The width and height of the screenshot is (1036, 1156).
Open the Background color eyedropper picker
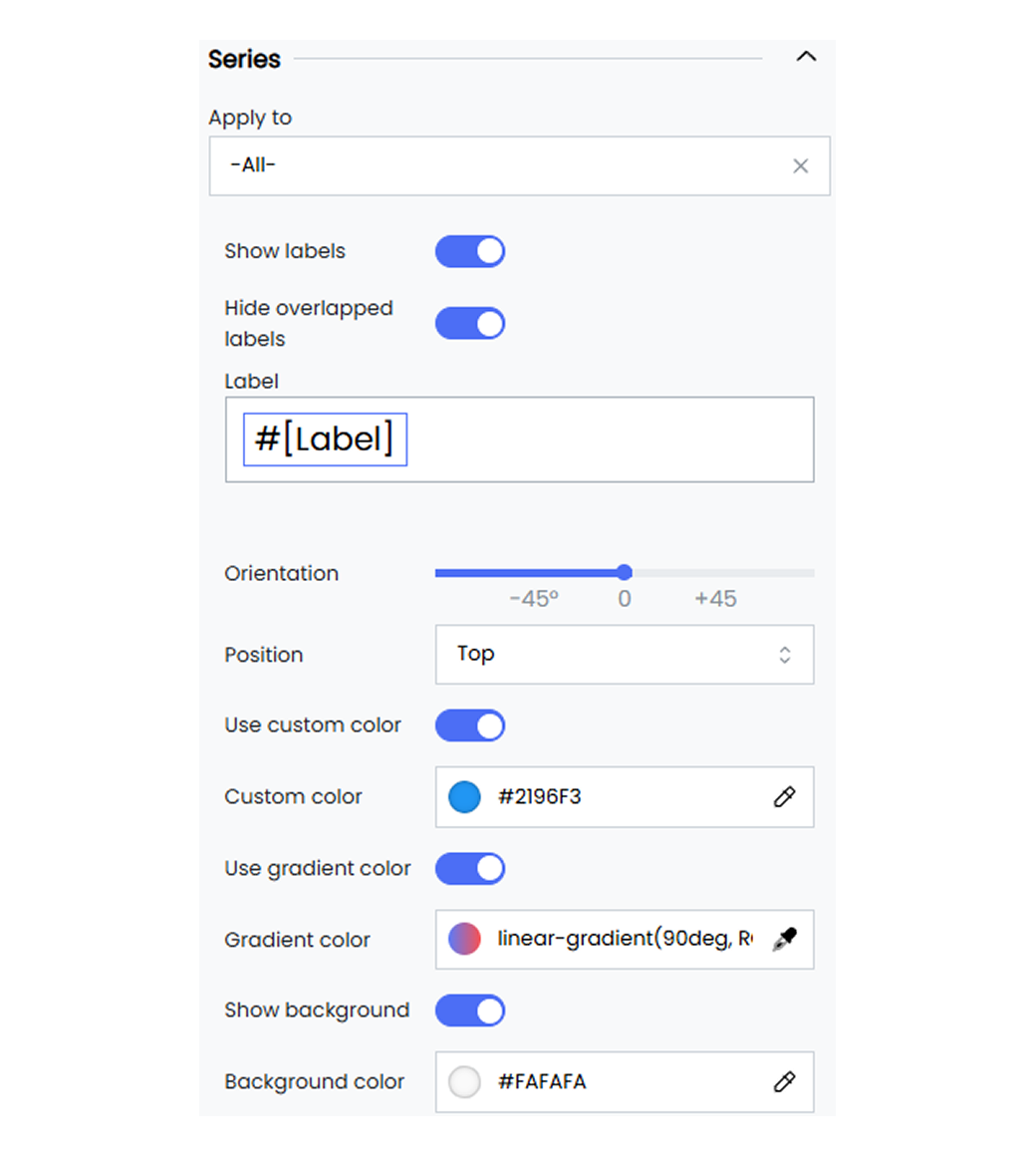[785, 1082]
